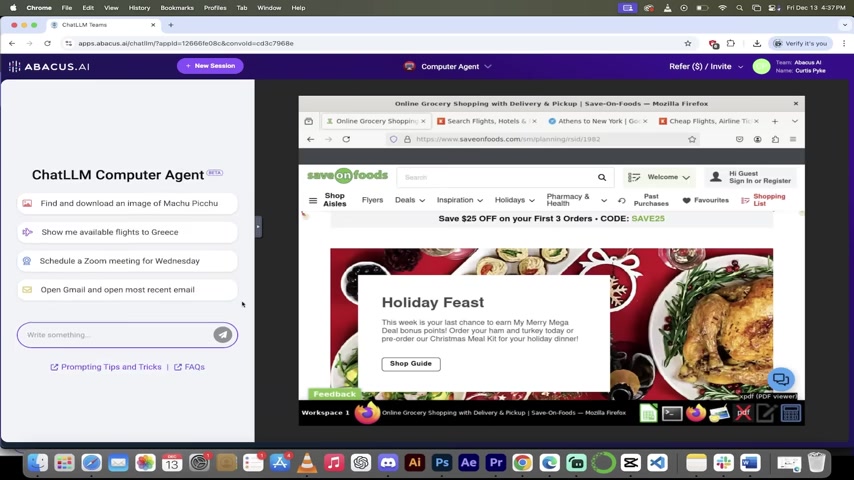Click the Save-On-Foods search magnifier icon
Screen dimensions: 854x480
(x=602, y=178)
